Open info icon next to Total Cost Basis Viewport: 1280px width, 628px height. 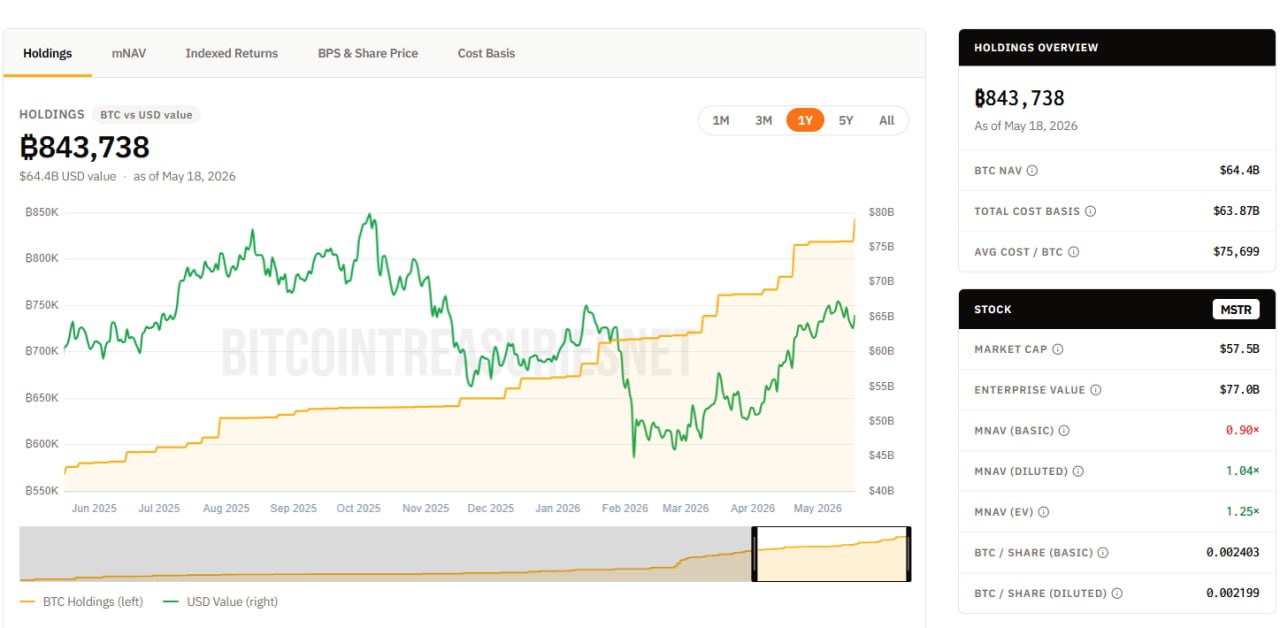click(x=1090, y=211)
